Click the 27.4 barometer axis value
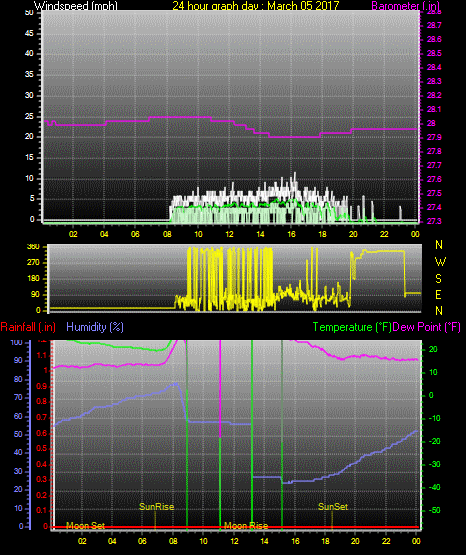 pyautogui.click(x=434, y=207)
